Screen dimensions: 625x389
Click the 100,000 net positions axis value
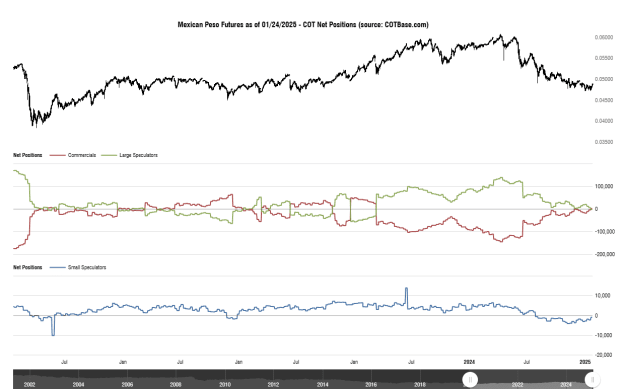click(x=604, y=186)
